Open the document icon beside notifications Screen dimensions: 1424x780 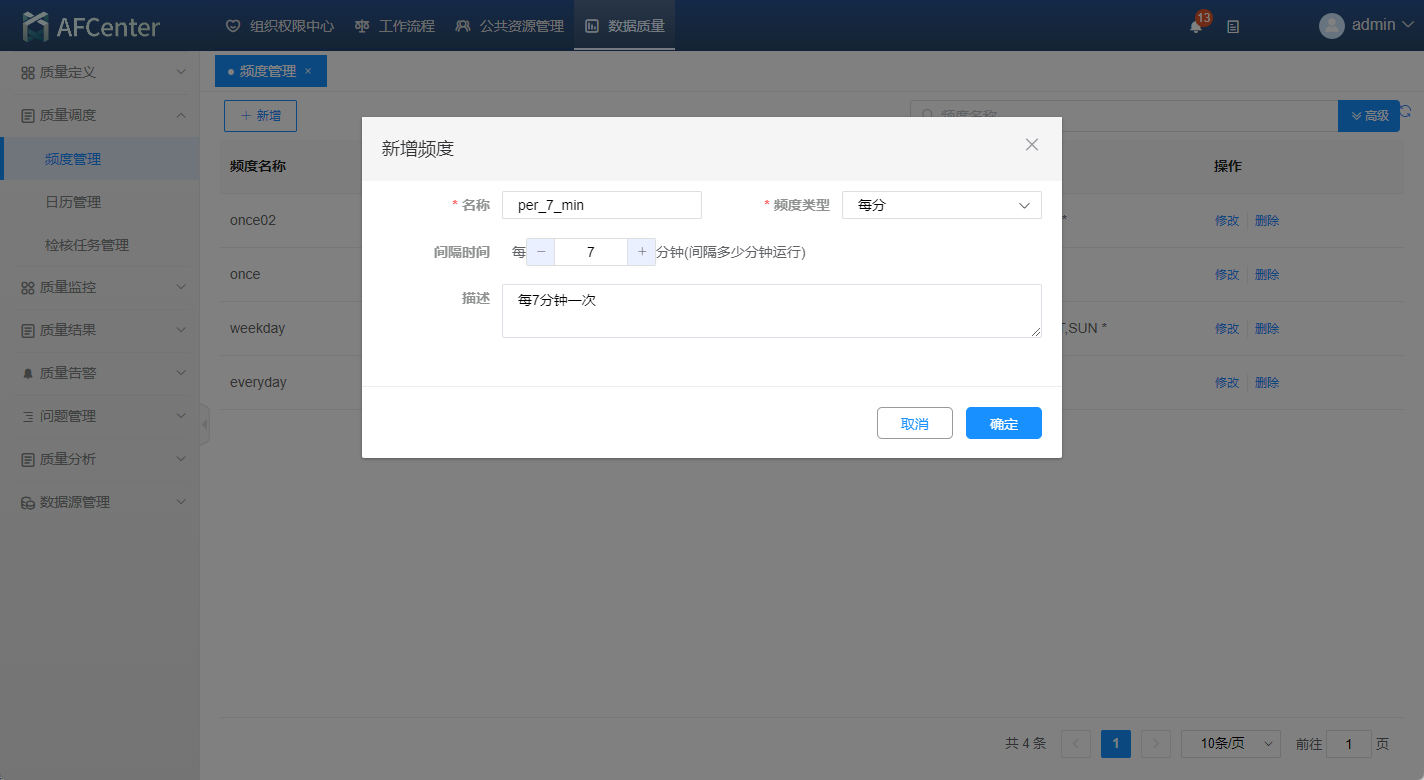[x=1233, y=27]
